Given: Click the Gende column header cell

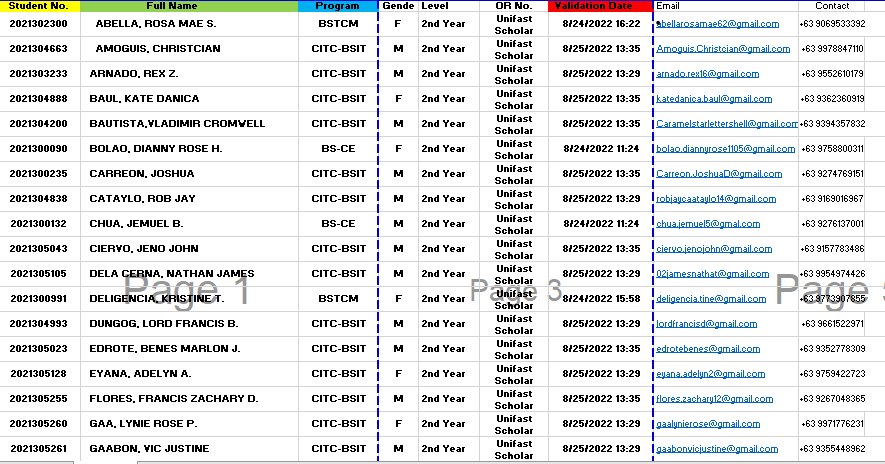Looking at the screenshot, I should pyautogui.click(x=398, y=6).
